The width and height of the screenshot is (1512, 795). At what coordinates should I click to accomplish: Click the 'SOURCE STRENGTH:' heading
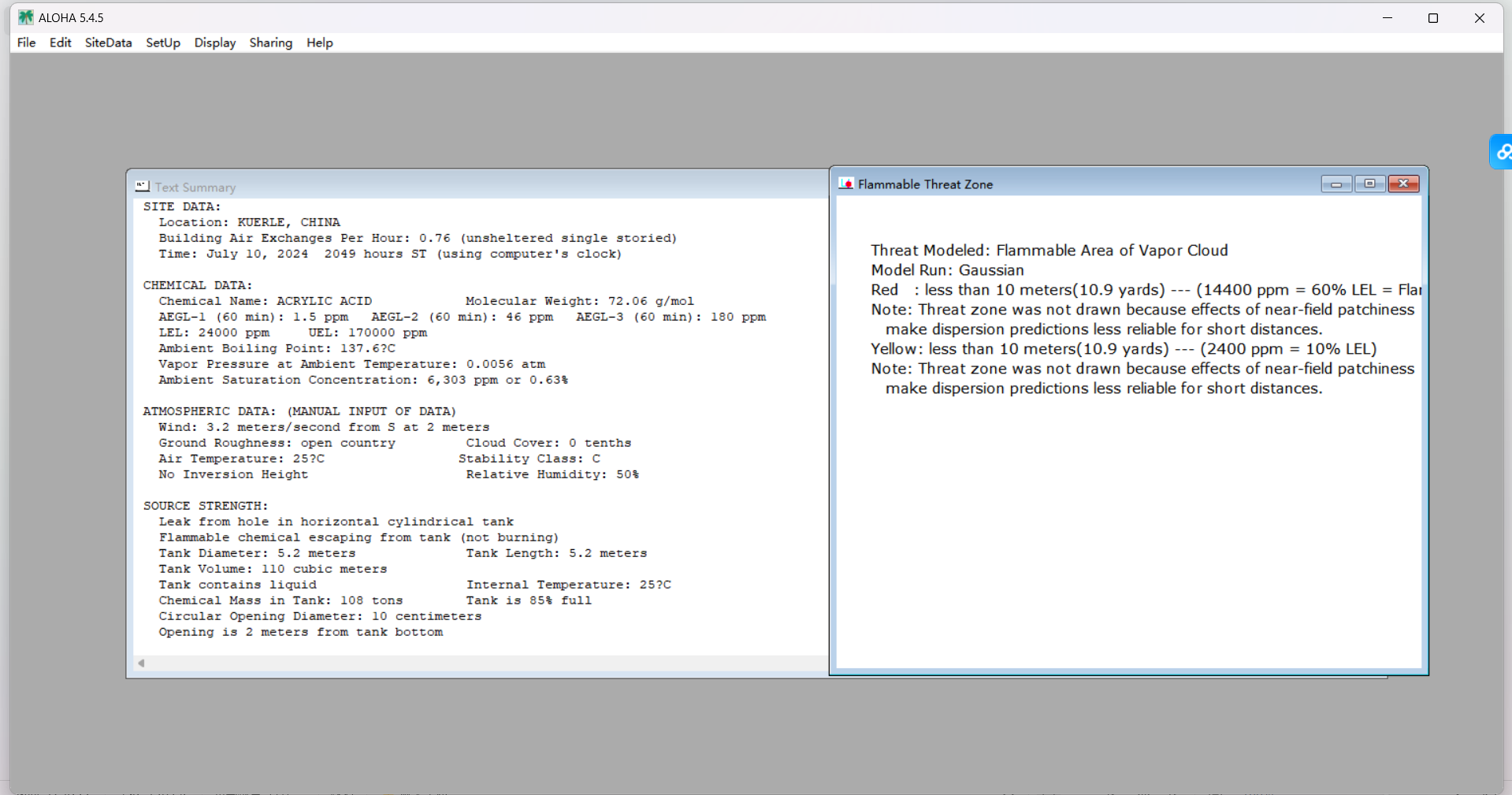[206, 506]
